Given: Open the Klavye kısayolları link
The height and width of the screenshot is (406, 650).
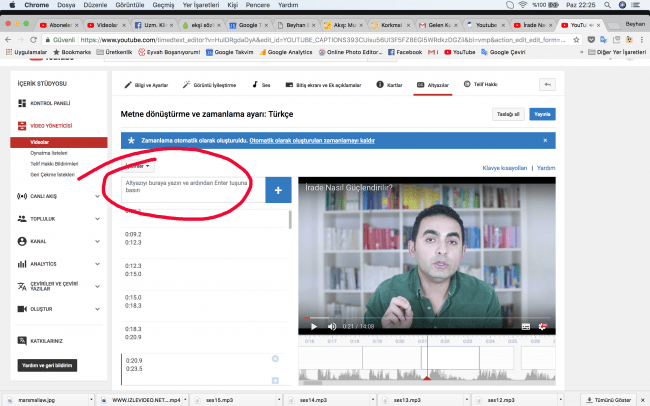Looking at the screenshot, I should 504,168.
